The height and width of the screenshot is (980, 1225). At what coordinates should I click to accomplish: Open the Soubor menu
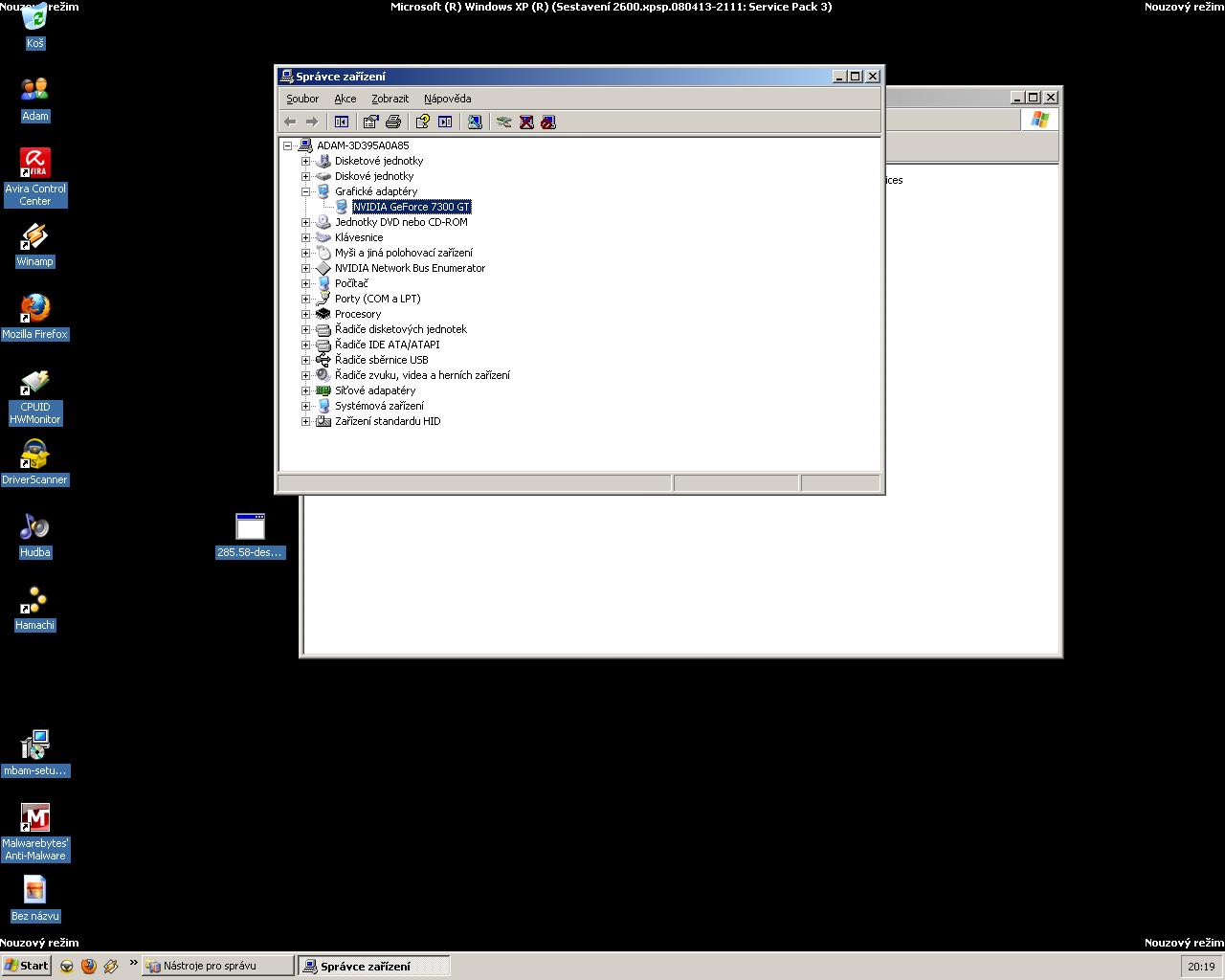(302, 99)
